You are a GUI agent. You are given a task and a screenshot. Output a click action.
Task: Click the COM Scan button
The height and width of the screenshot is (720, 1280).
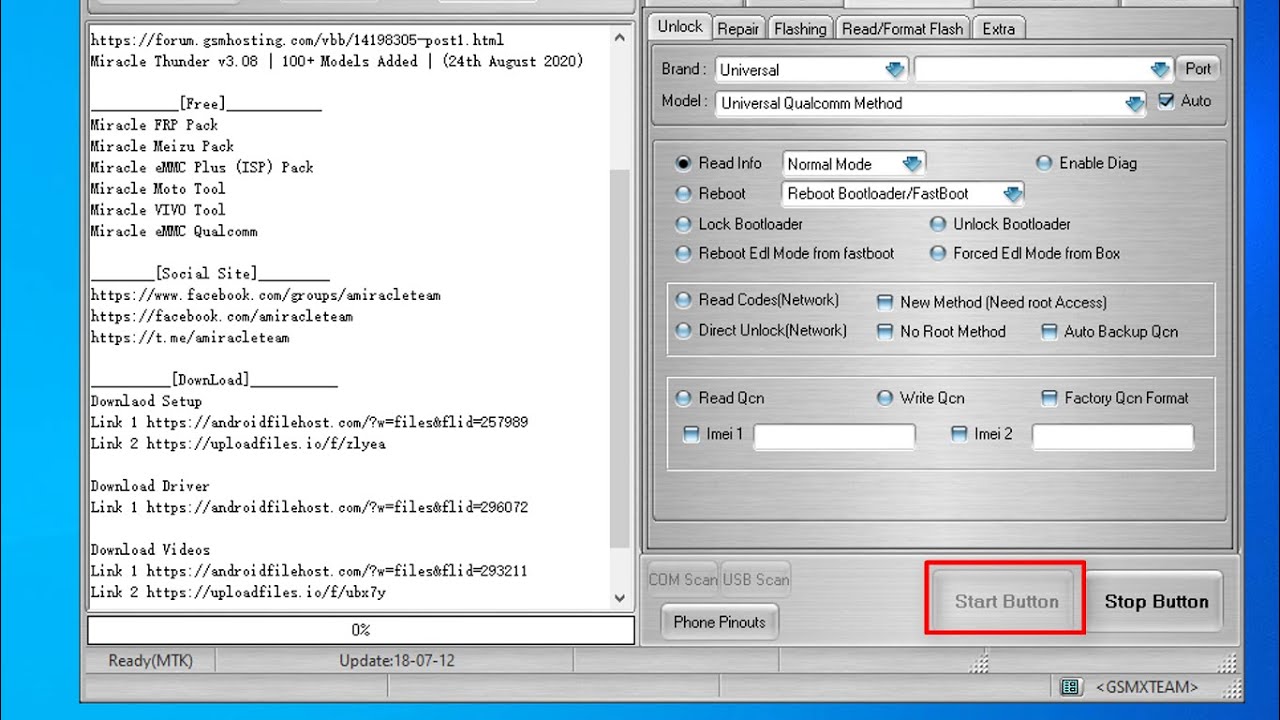coord(683,579)
